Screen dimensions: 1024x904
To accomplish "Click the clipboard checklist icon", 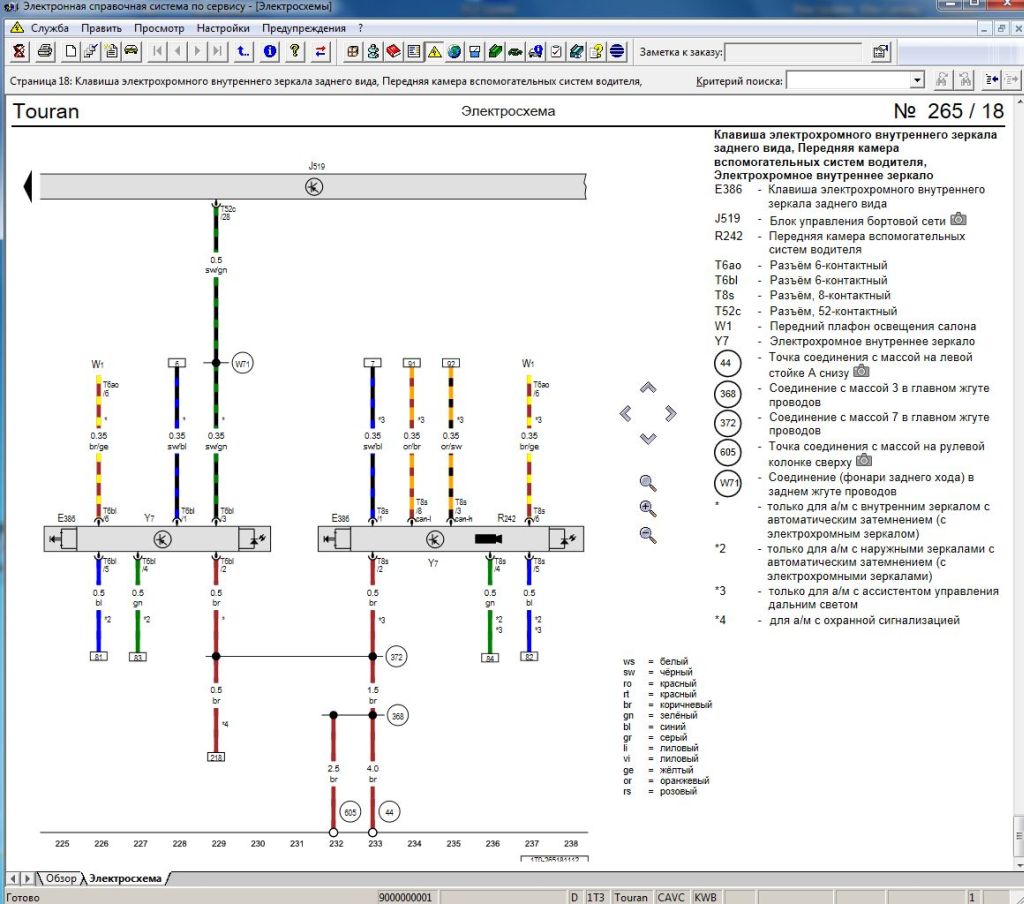I will point(556,51).
